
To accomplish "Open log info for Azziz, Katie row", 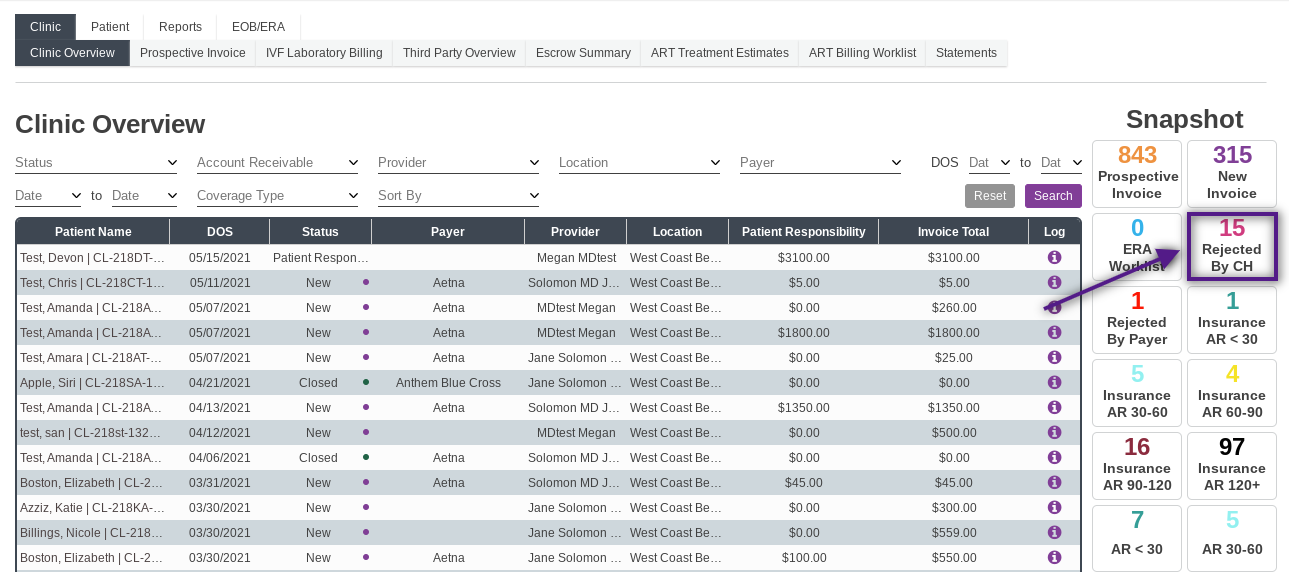I will coord(1054,507).
